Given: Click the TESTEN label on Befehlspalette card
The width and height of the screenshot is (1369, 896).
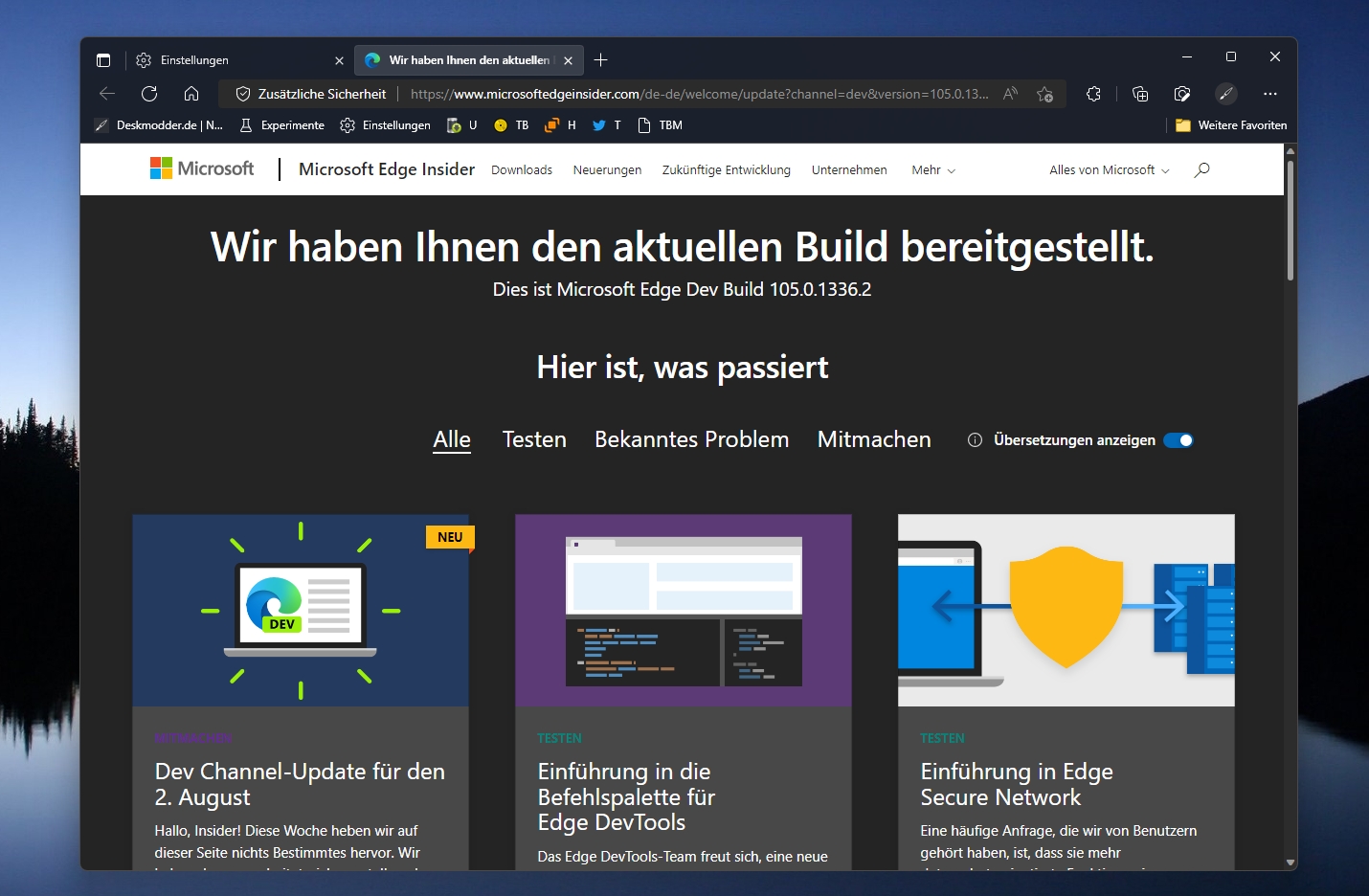Looking at the screenshot, I should 559,738.
